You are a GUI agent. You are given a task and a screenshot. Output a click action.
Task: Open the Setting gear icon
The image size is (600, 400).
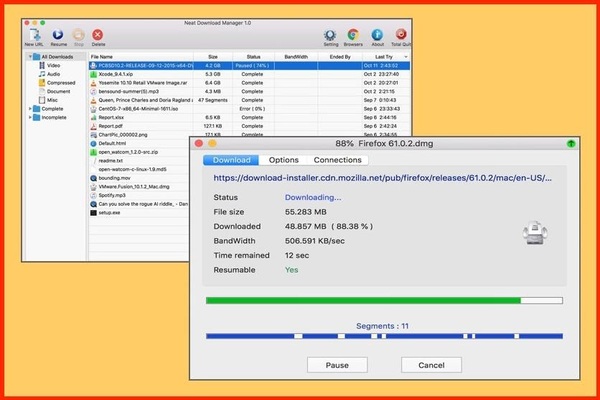tap(330, 35)
